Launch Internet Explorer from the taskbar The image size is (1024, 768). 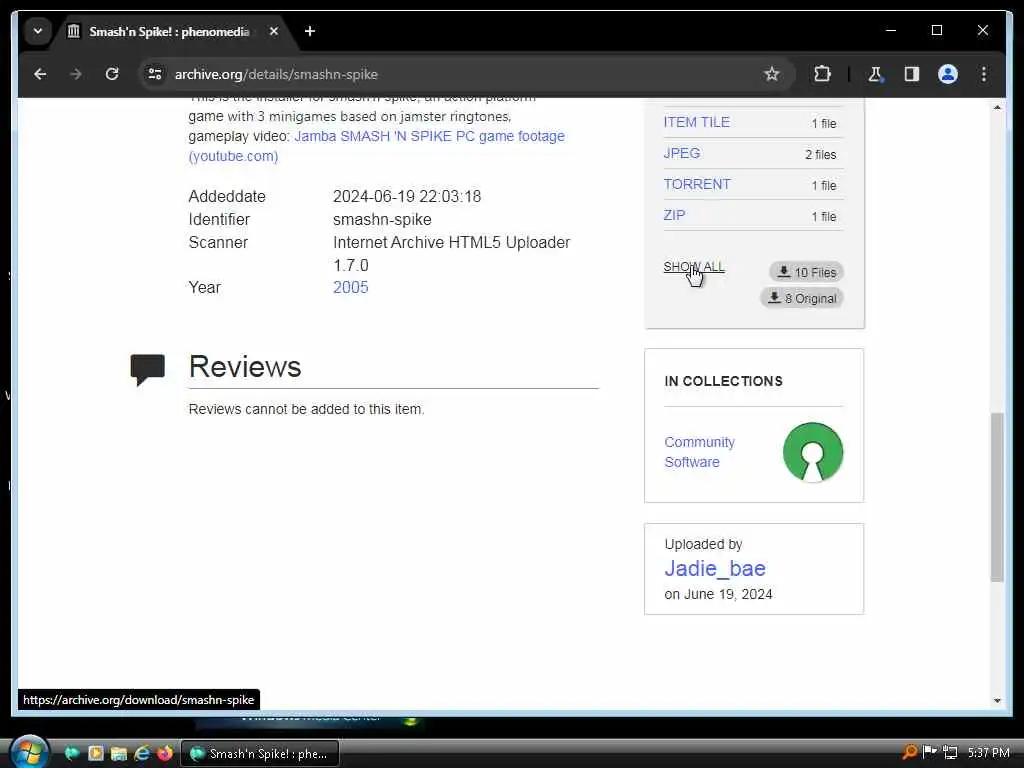point(142,753)
